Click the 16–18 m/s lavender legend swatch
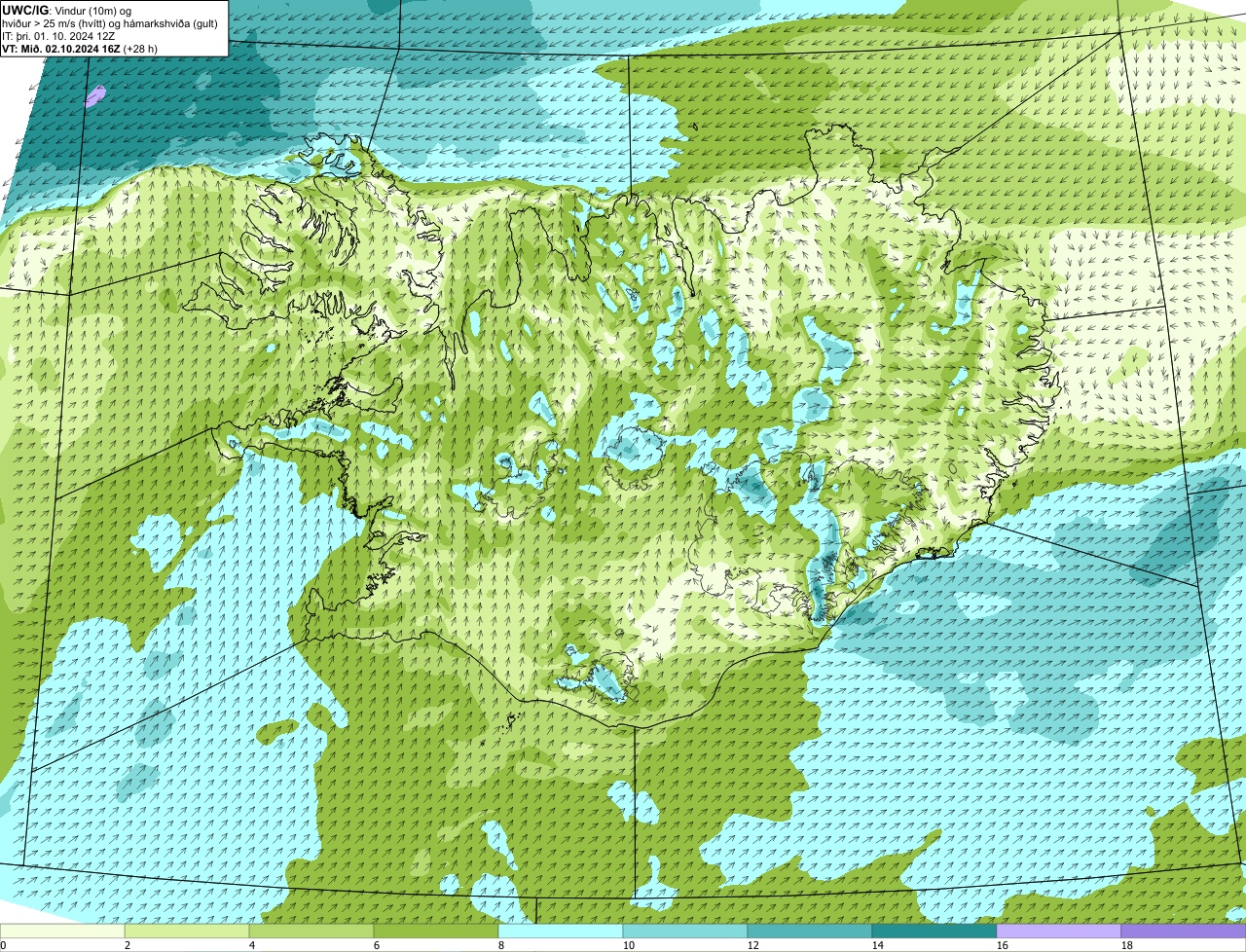 pyautogui.click(x=1059, y=931)
